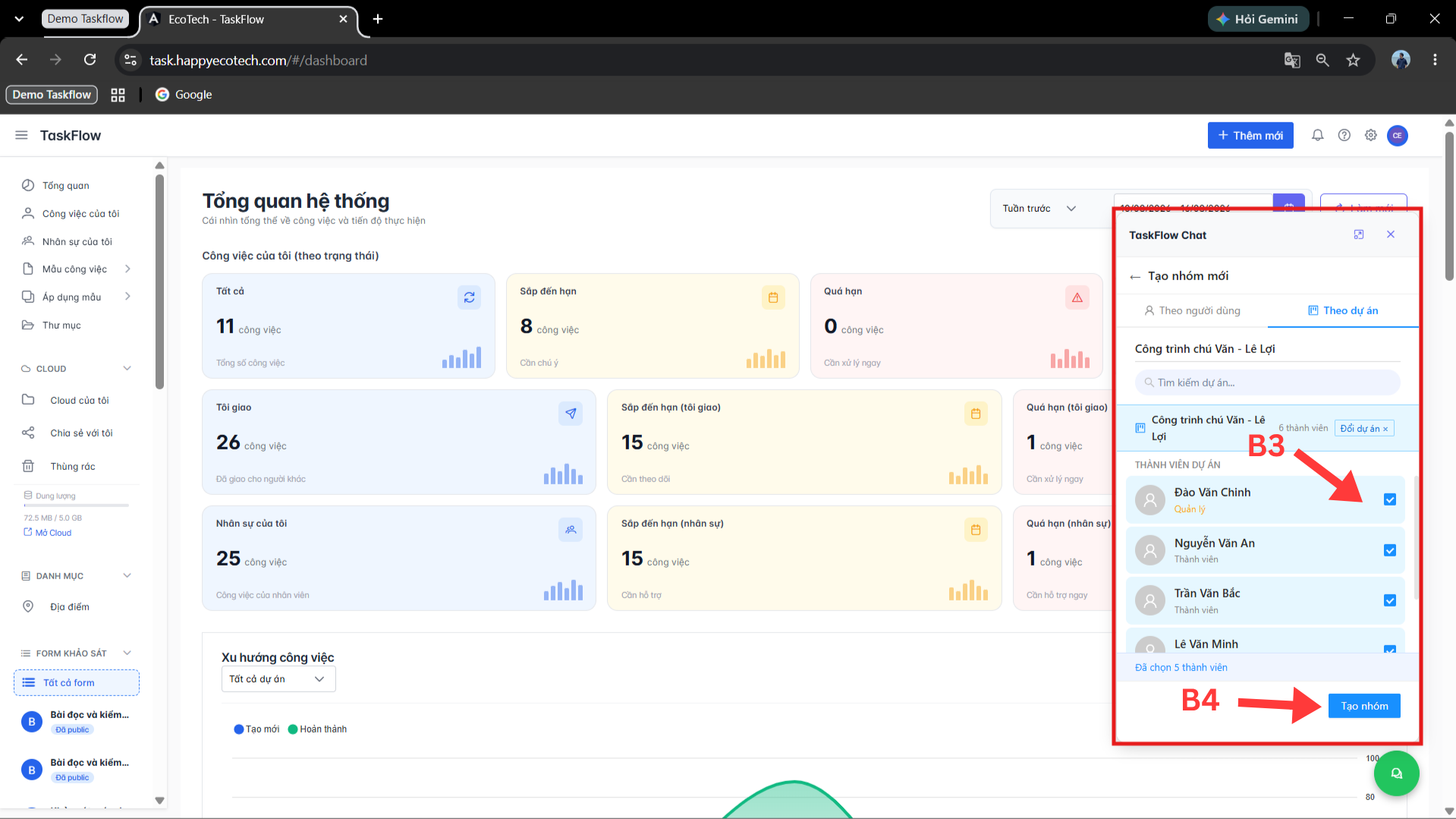Open Thư mục in sidebar
The image size is (1456, 819).
coord(61,325)
